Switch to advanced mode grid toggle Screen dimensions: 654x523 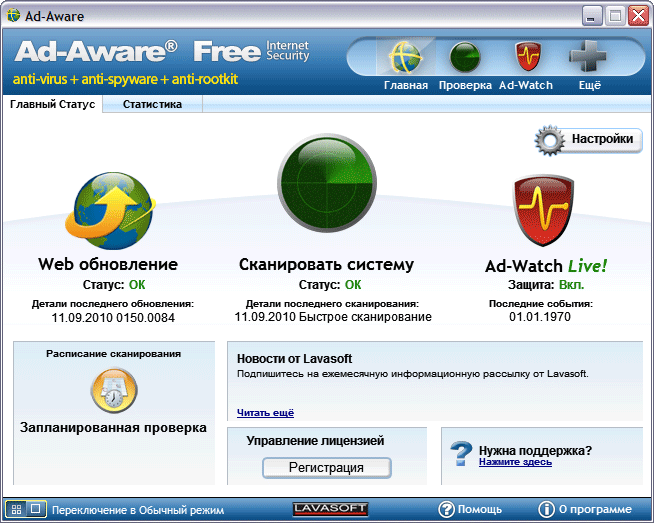coord(16,509)
